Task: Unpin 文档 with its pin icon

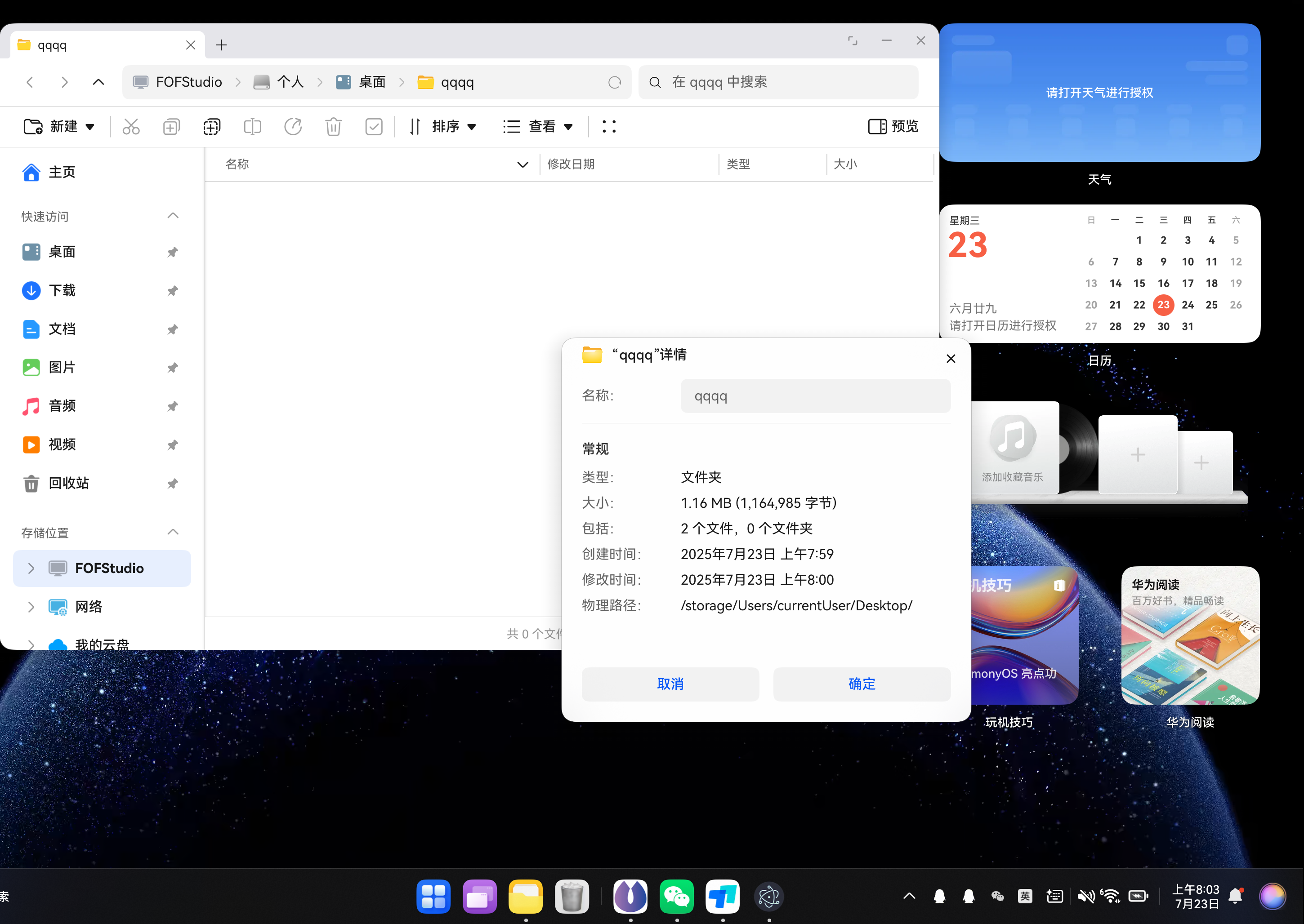Action: coord(173,329)
